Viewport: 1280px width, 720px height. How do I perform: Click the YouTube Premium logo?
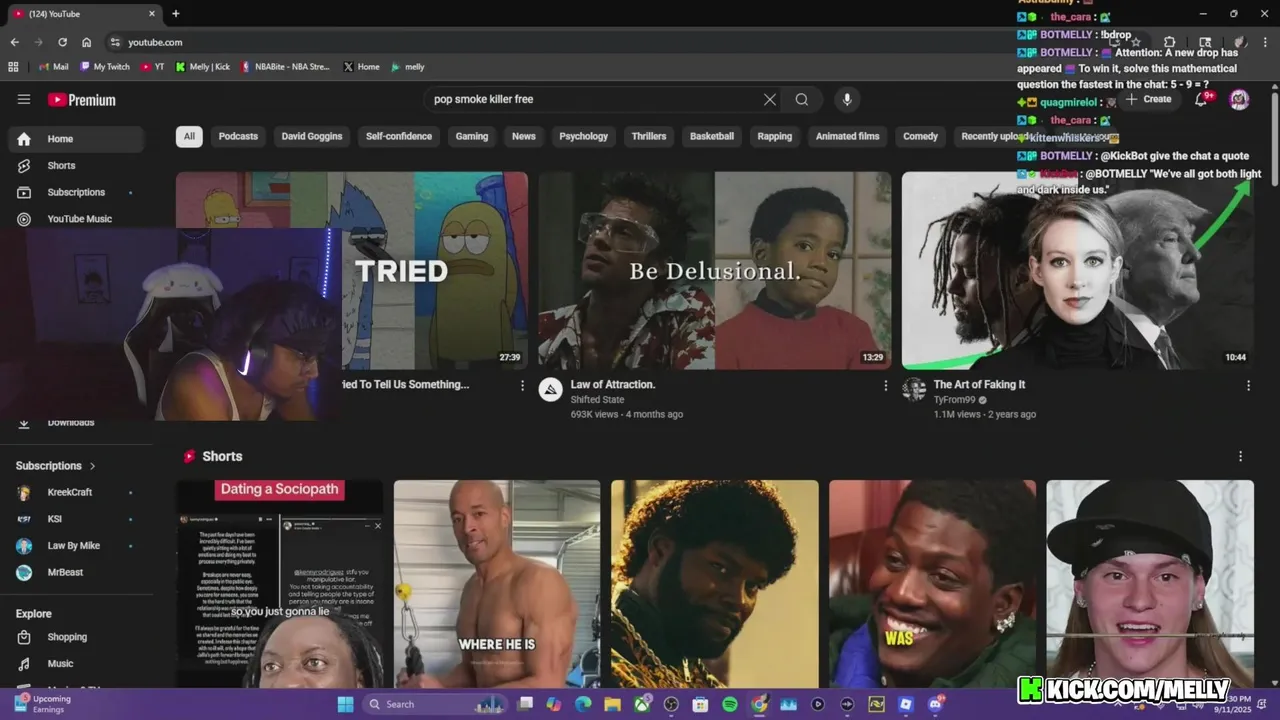click(82, 100)
